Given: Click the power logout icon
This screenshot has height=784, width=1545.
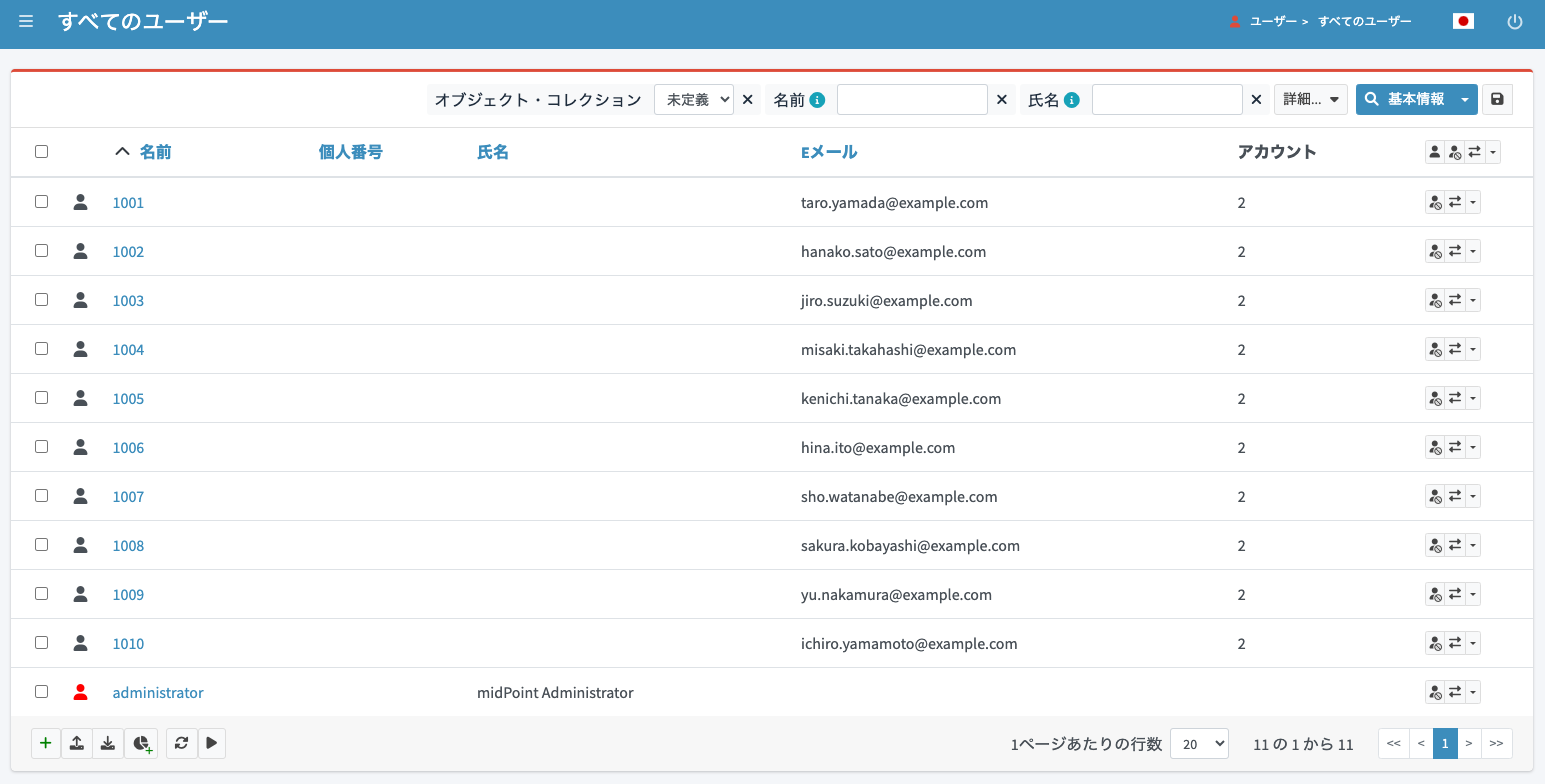Looking at the screenshot, I should point(1515,21).
